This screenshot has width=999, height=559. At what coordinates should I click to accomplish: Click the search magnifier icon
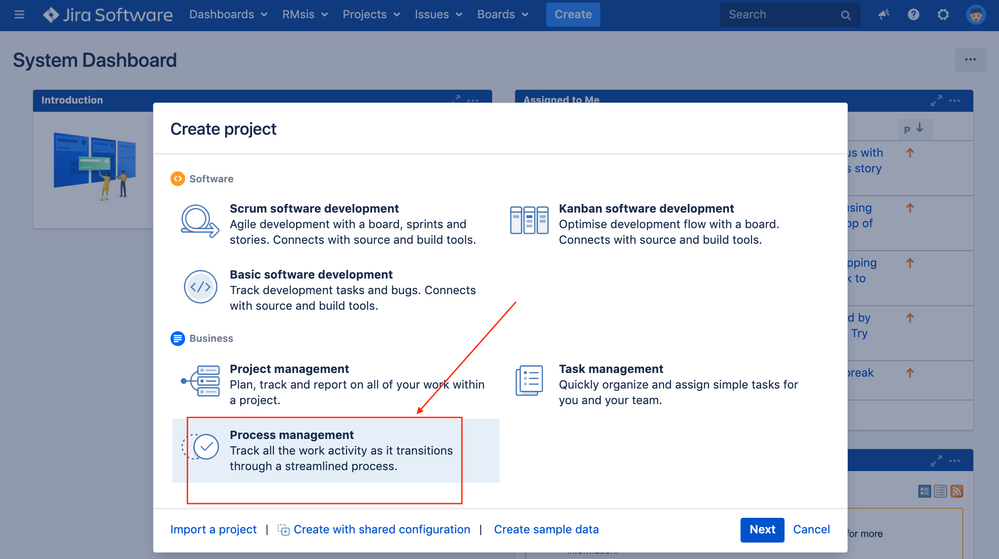coord(845,15)
